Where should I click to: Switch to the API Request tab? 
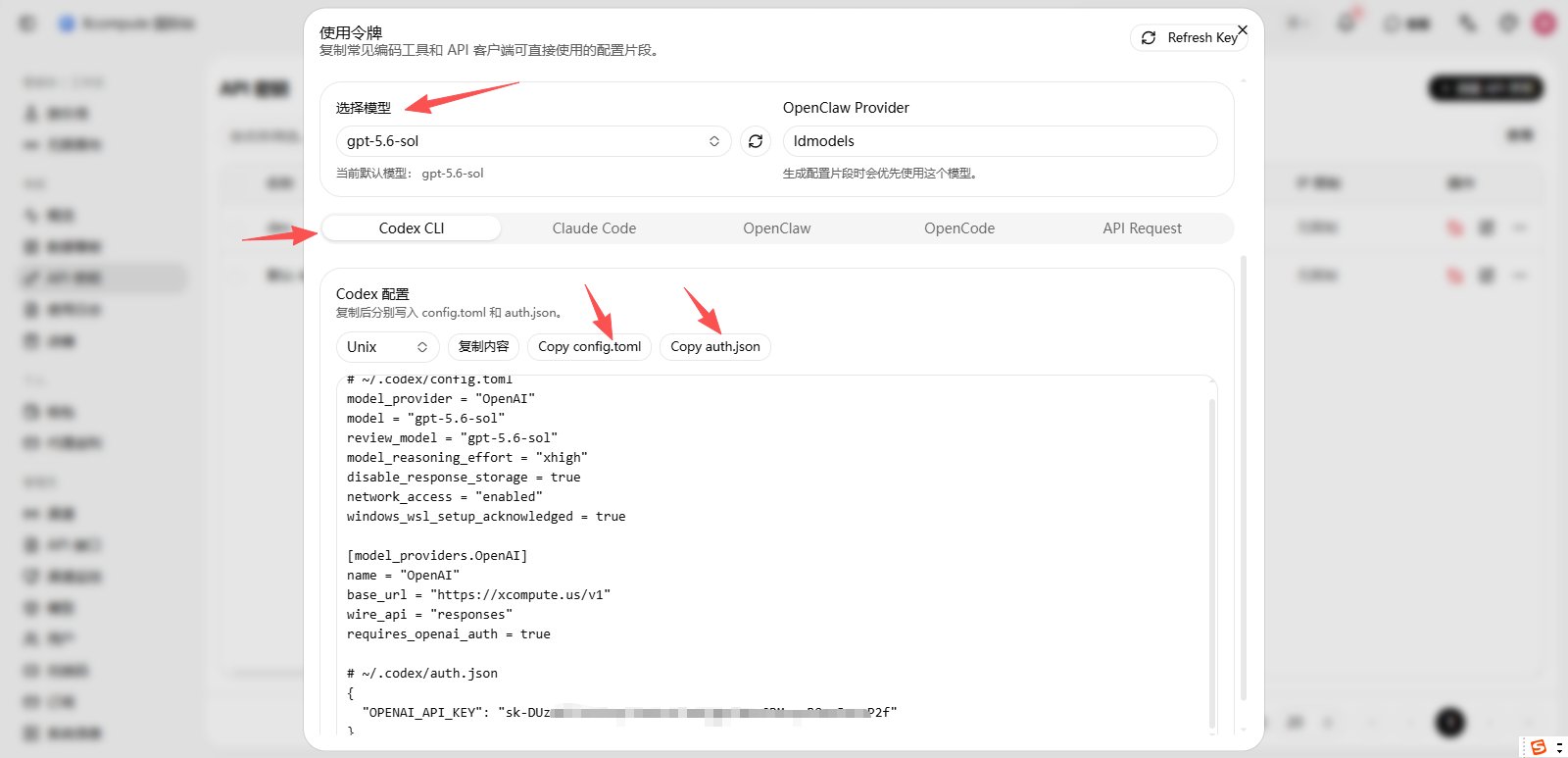click(x=1142, y=228)
